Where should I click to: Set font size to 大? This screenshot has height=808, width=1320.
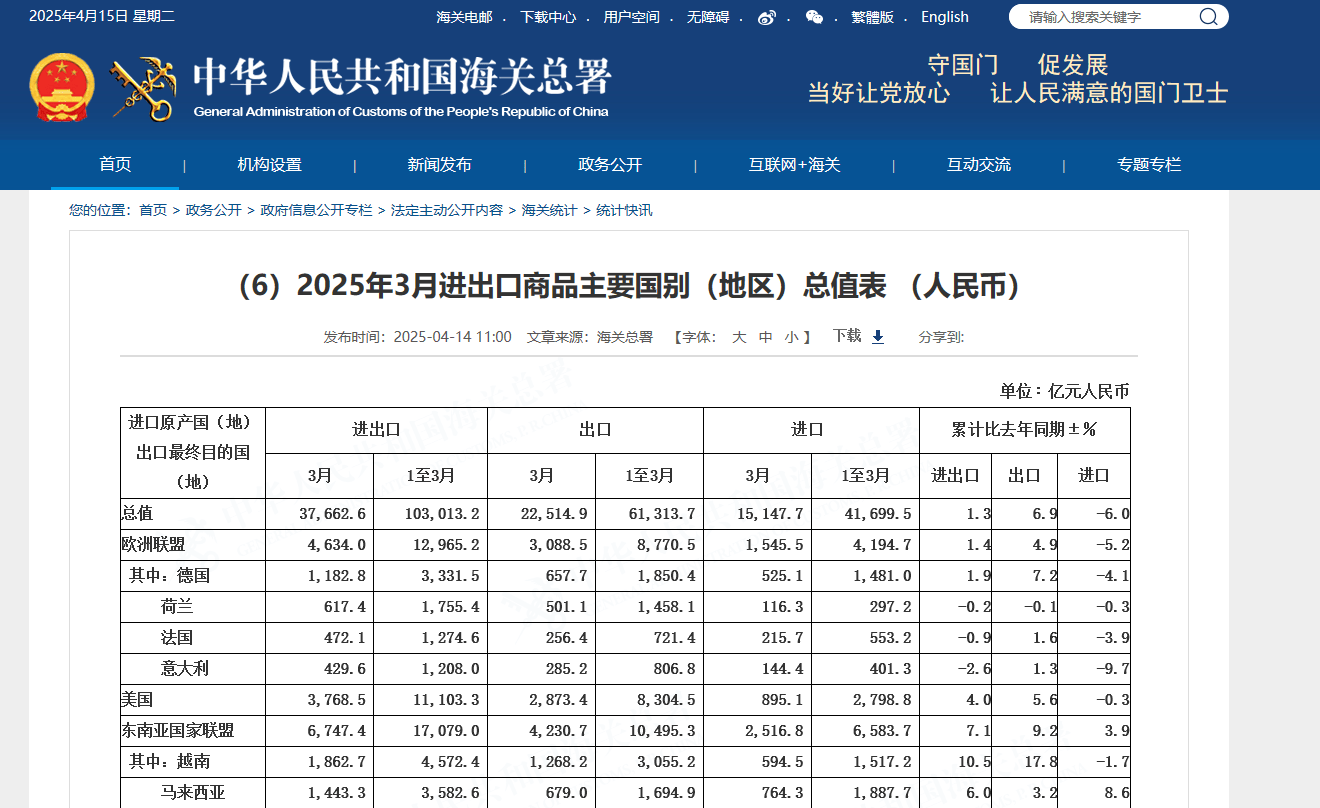pos(739,337)
